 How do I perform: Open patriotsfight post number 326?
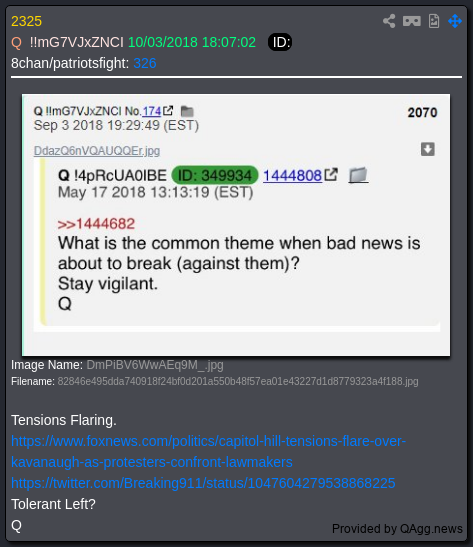coord(145,63)
